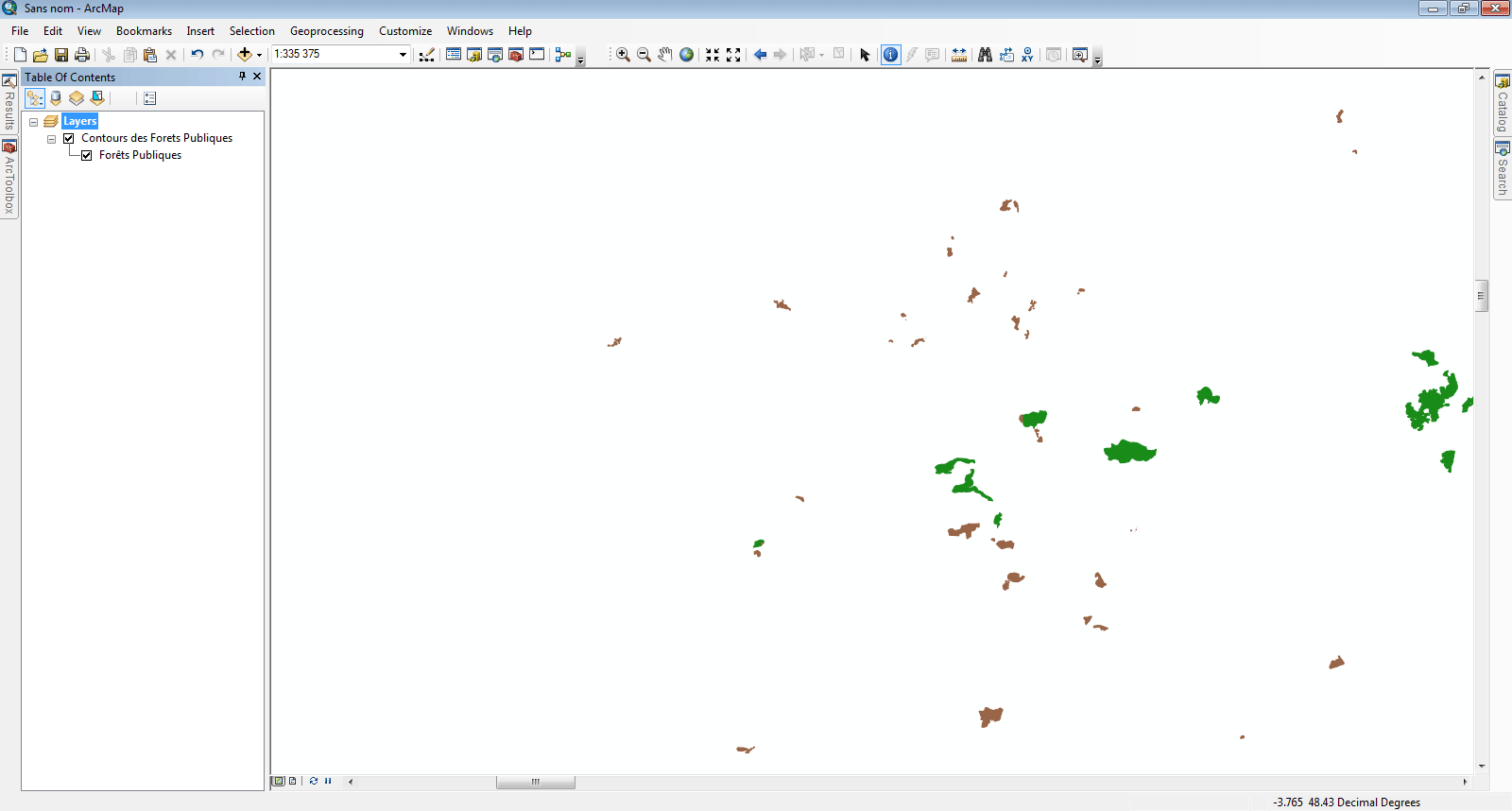Click the Go To XY icon
The height and width of the screenshot is (811, 1512).
[x=1027, y=55]
